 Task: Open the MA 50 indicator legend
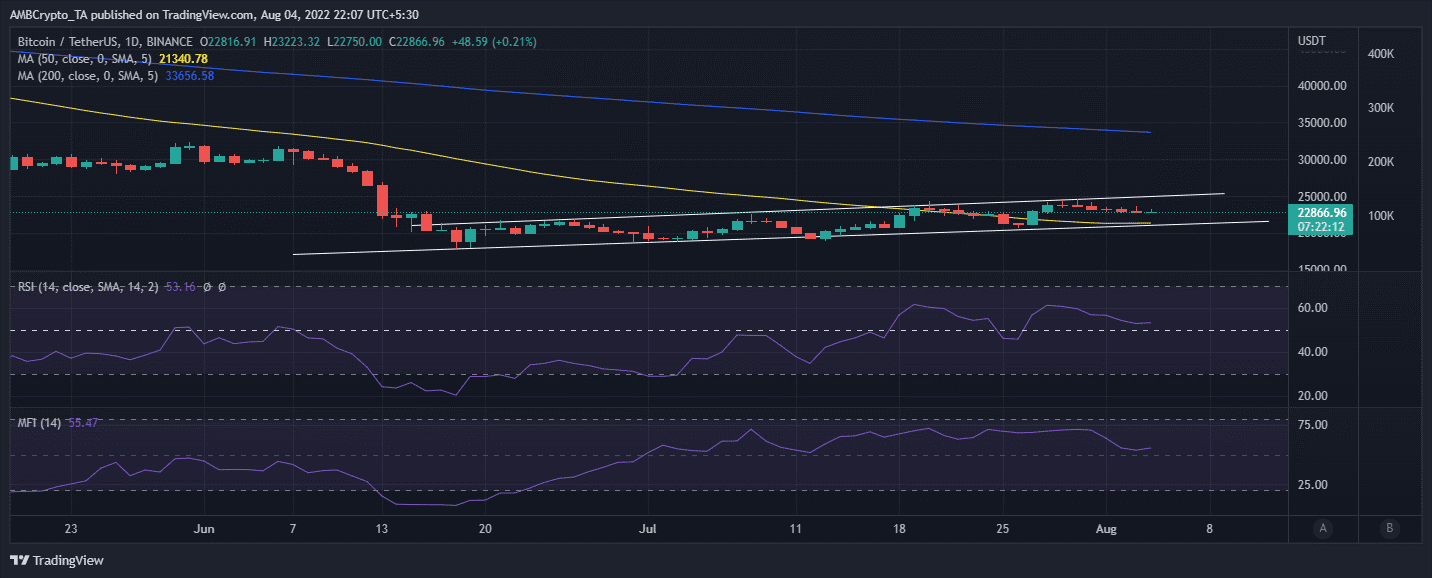(85, 59)
